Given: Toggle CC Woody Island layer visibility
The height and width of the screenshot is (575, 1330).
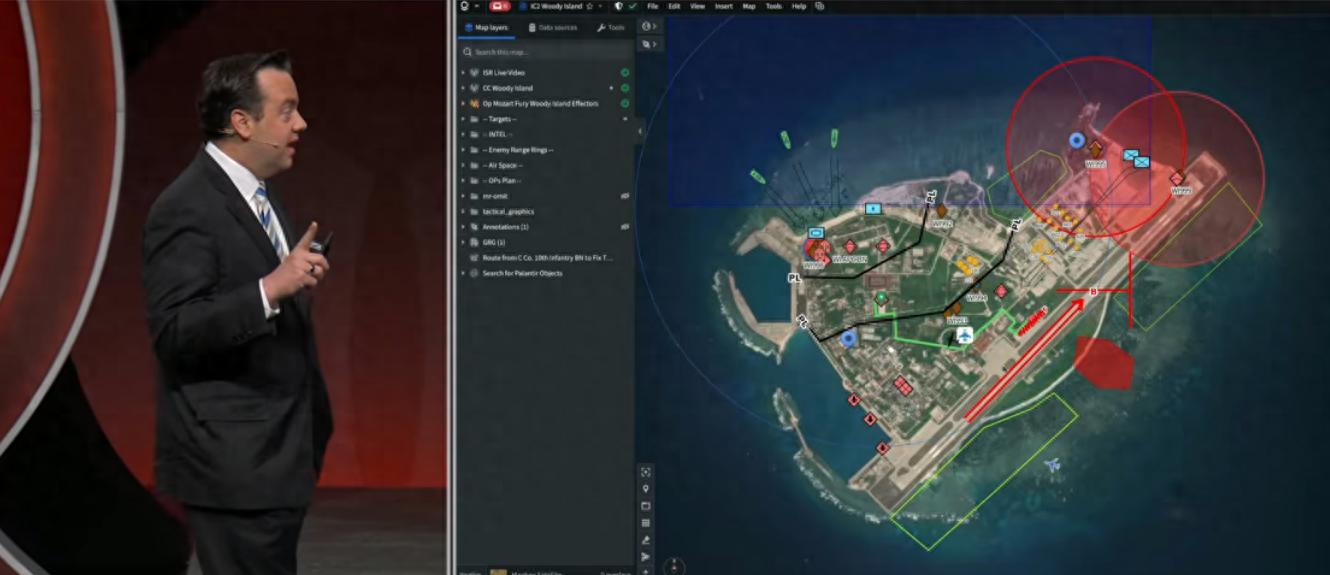Looking at the screenshot, I should click(625, 88).
